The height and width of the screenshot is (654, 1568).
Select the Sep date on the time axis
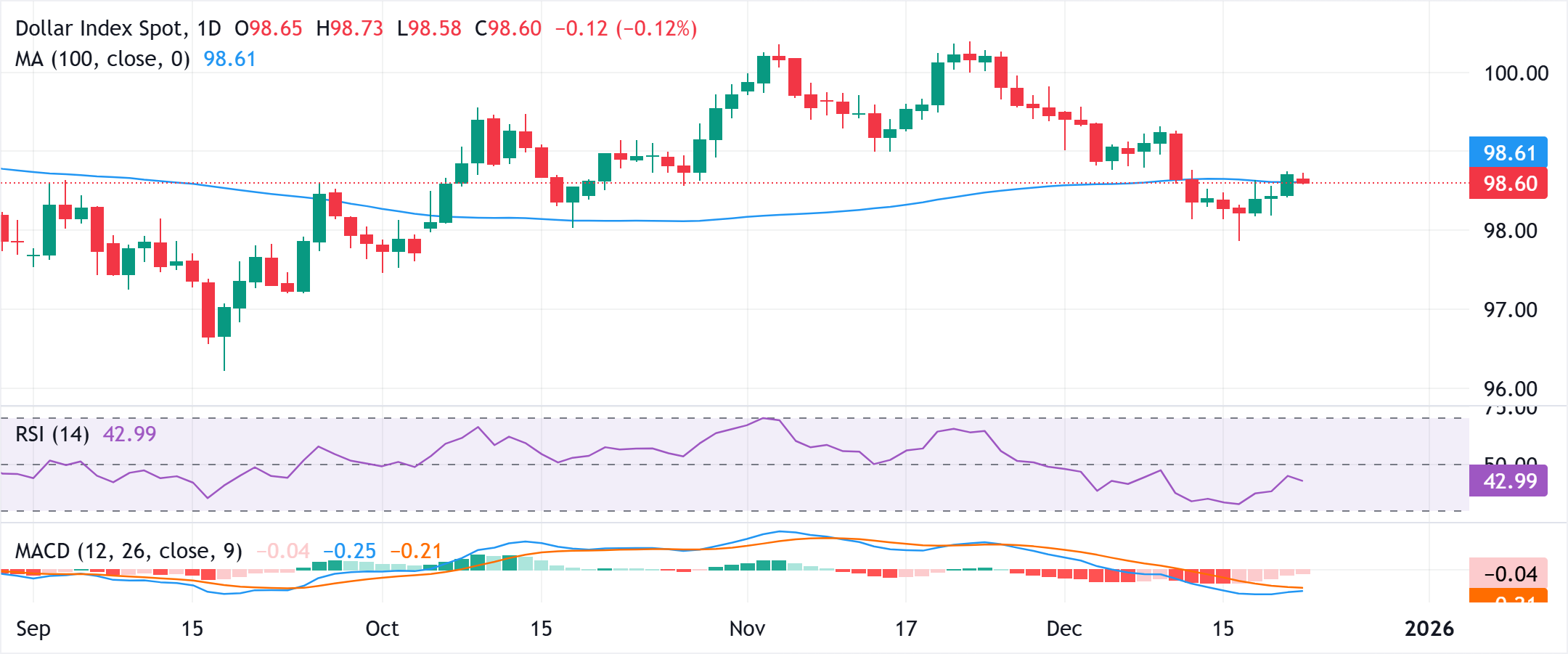click(x=33, y=628)
